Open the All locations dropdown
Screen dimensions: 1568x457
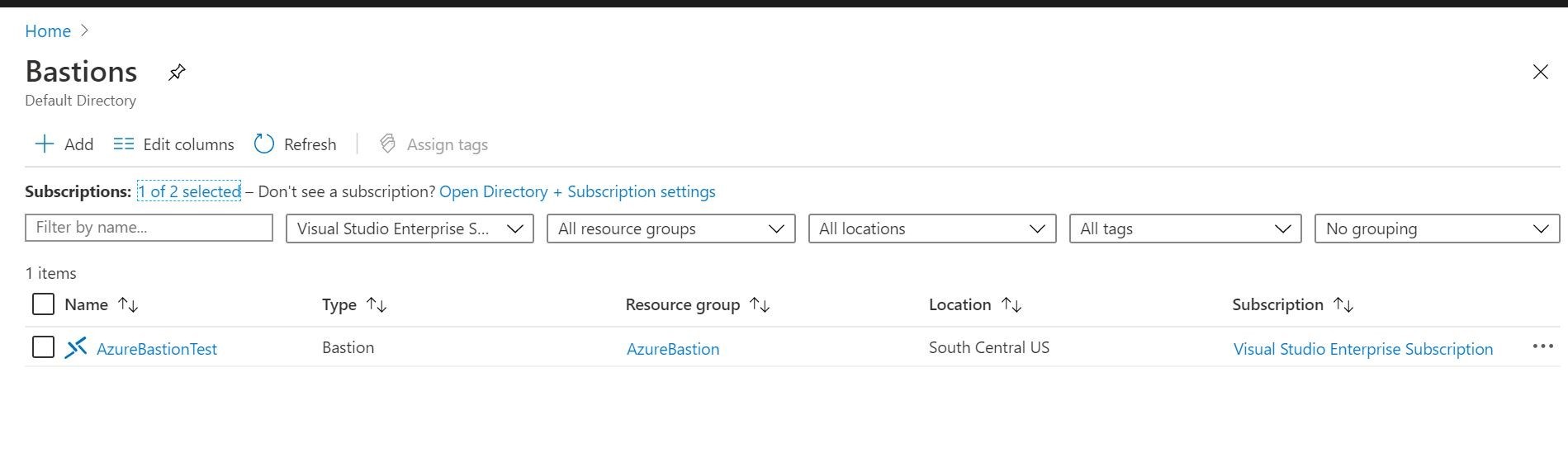pos(932,228)
